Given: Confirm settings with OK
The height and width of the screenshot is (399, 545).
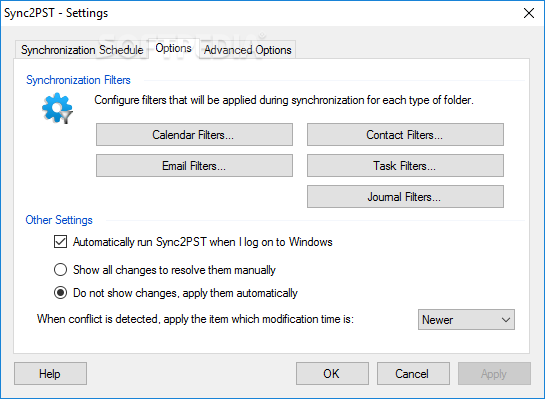Looking at the screenshot, I should click(x=332, y=374).
